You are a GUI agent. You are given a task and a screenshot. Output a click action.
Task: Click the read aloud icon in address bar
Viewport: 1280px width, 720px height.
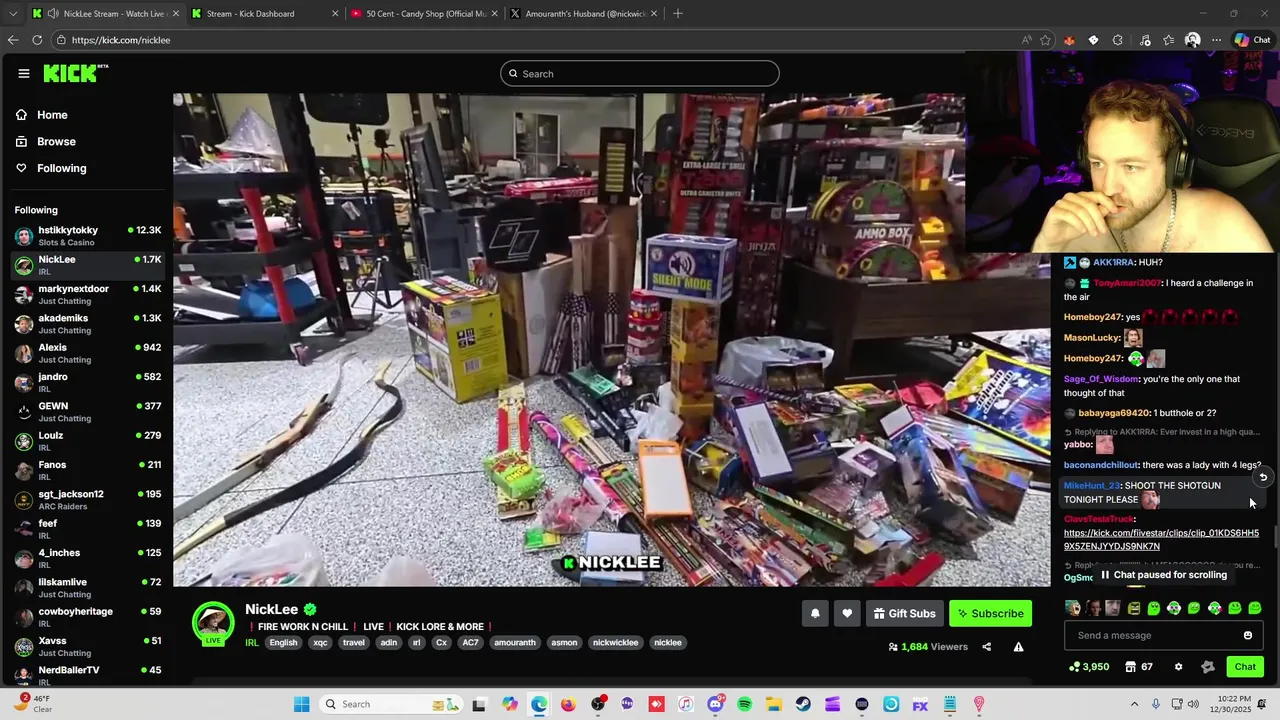(x=1026, y=40)
